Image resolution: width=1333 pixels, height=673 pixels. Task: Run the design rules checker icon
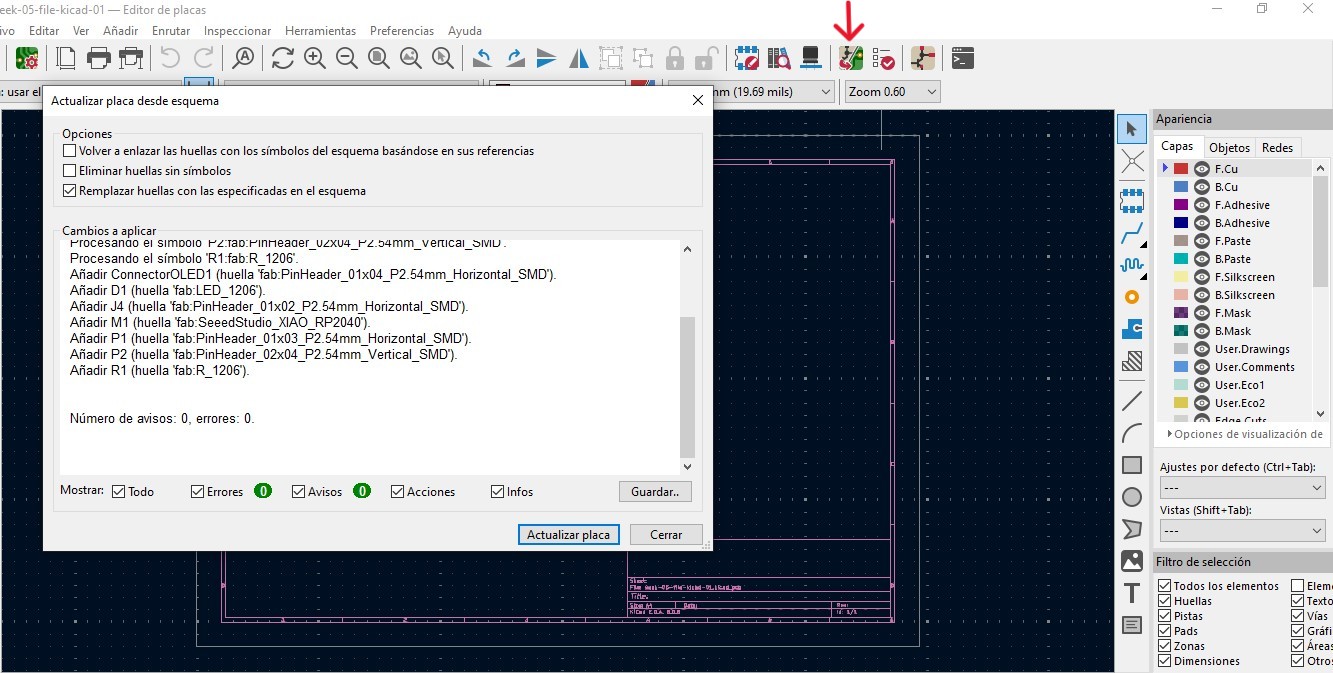(883, 58)
